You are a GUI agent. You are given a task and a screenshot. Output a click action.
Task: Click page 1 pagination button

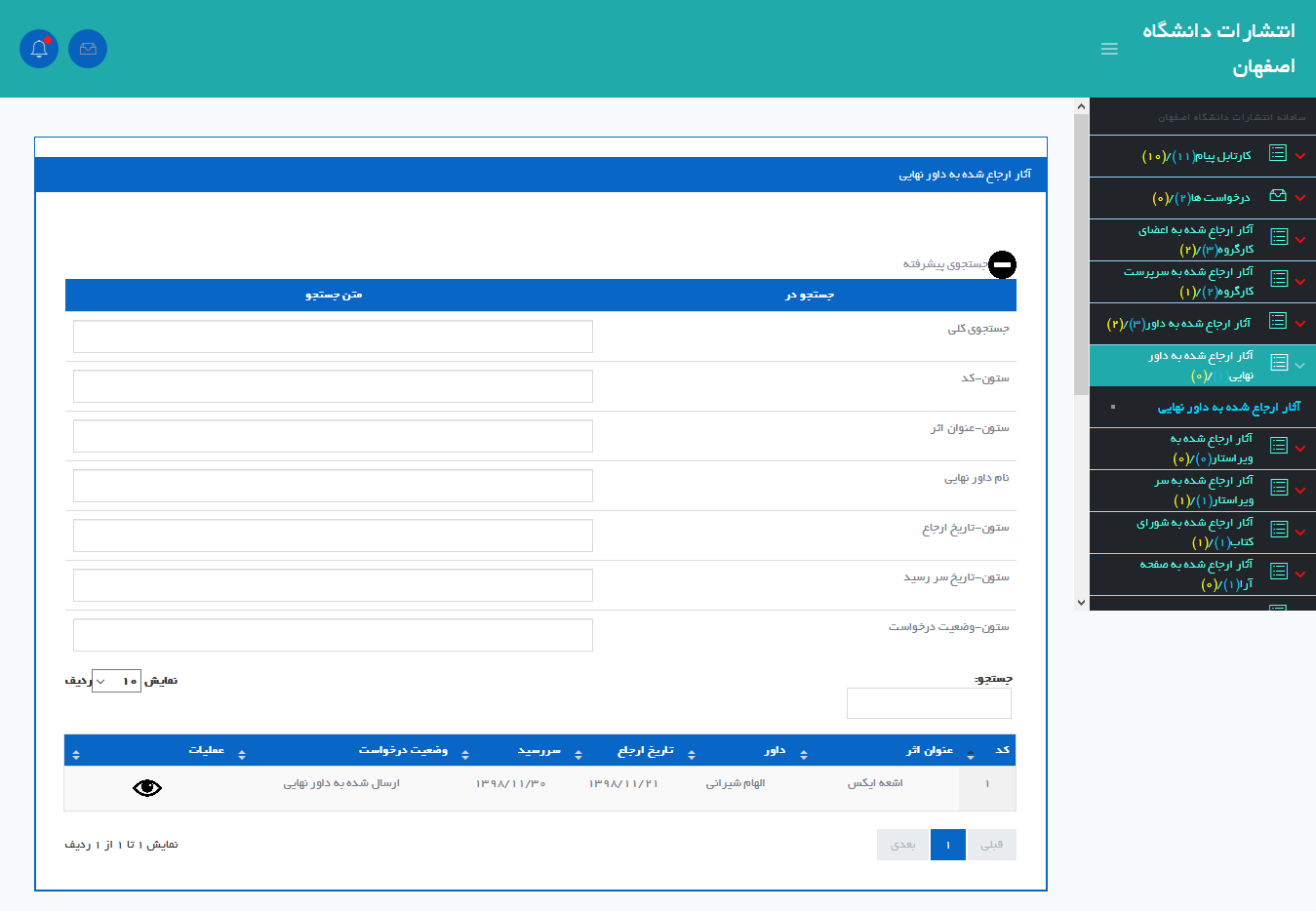(x=948, y=845)
